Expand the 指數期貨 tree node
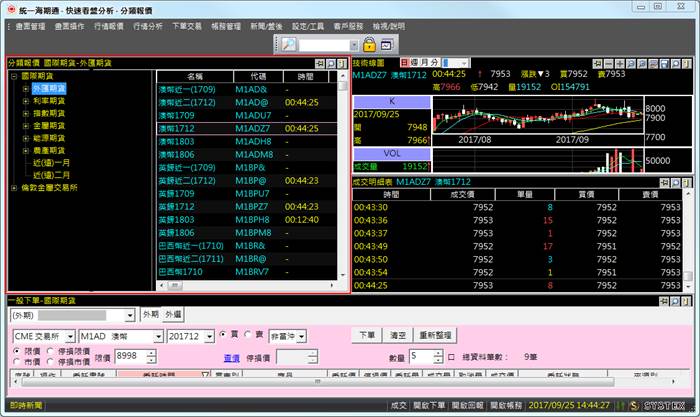Screen dimensions: 700x417 (26, 113)
